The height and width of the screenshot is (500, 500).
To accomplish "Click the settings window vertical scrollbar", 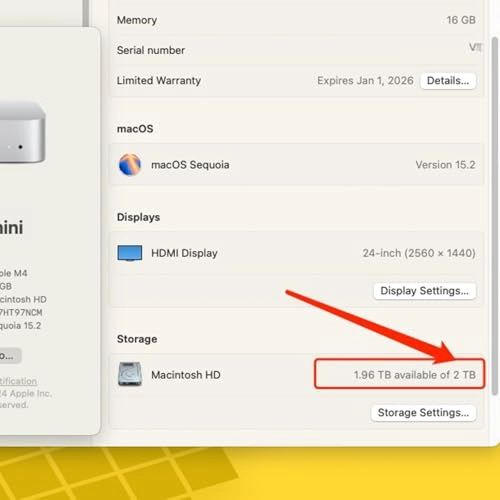I will click(x=495, y=217).
